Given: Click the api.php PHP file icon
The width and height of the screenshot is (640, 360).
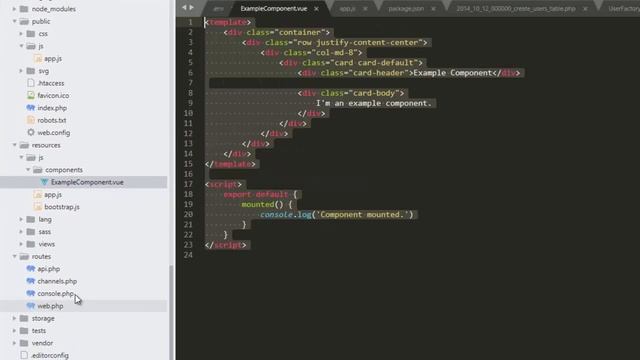Looking at the screenshot, I should 31,269.
